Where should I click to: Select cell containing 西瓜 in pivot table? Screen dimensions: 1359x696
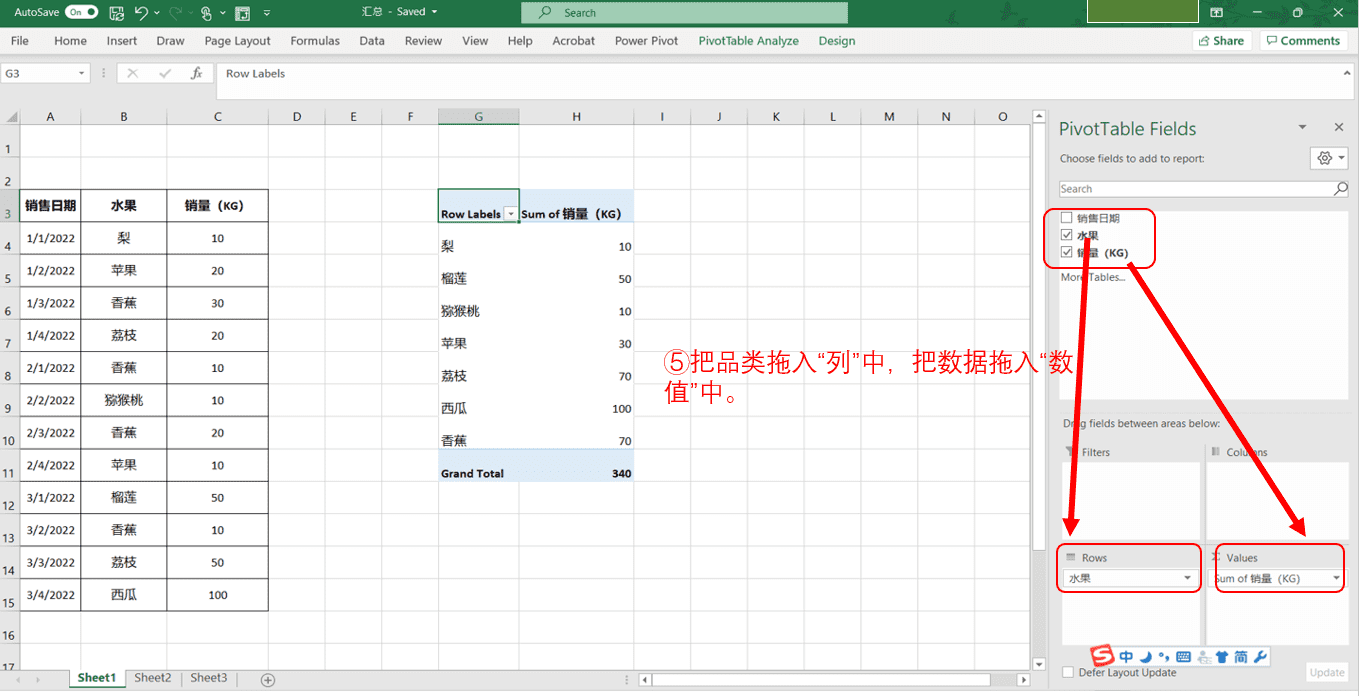point(478,408)
